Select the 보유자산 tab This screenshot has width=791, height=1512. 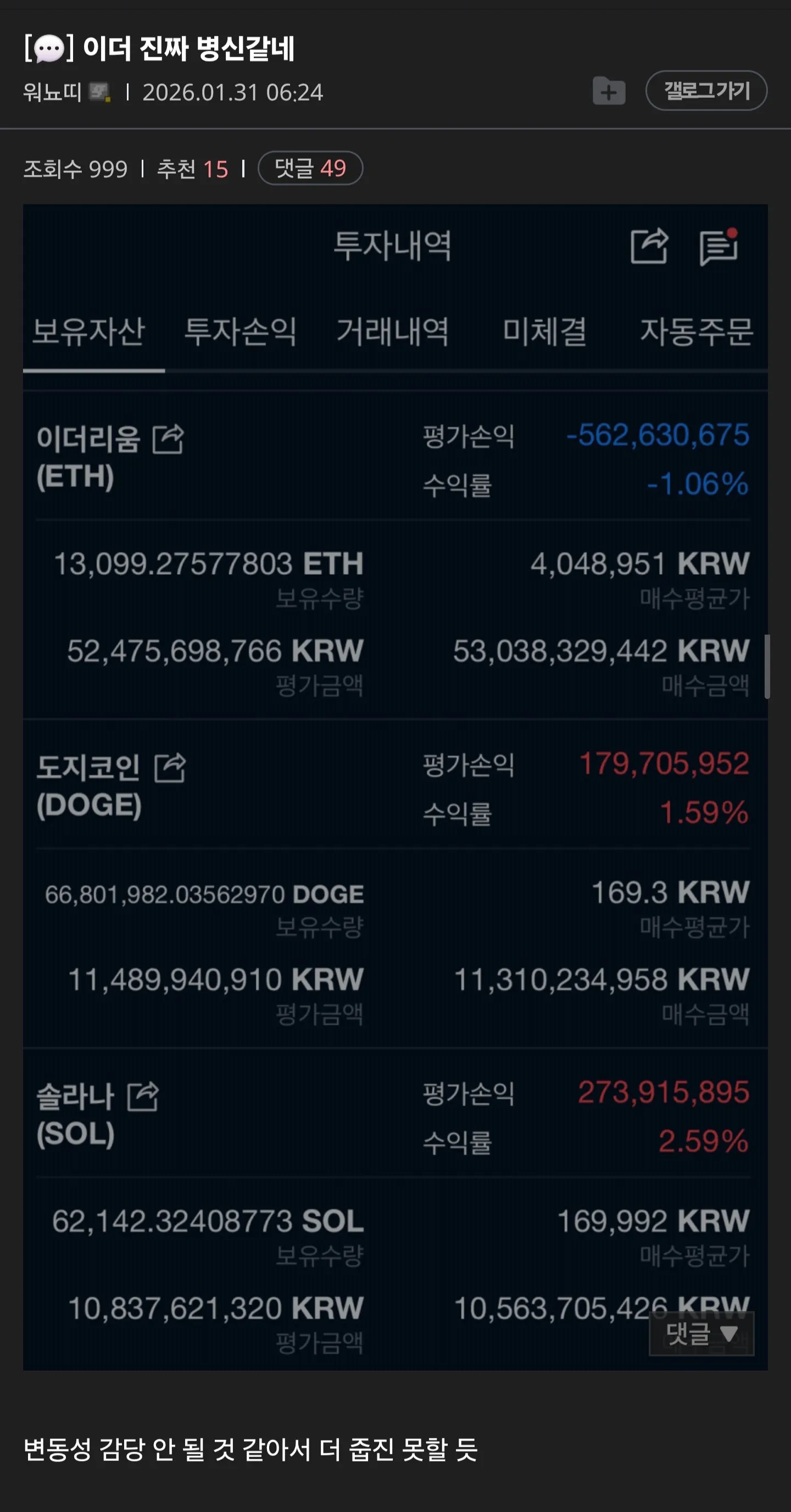pyautogui.click(x=88, y=331)
